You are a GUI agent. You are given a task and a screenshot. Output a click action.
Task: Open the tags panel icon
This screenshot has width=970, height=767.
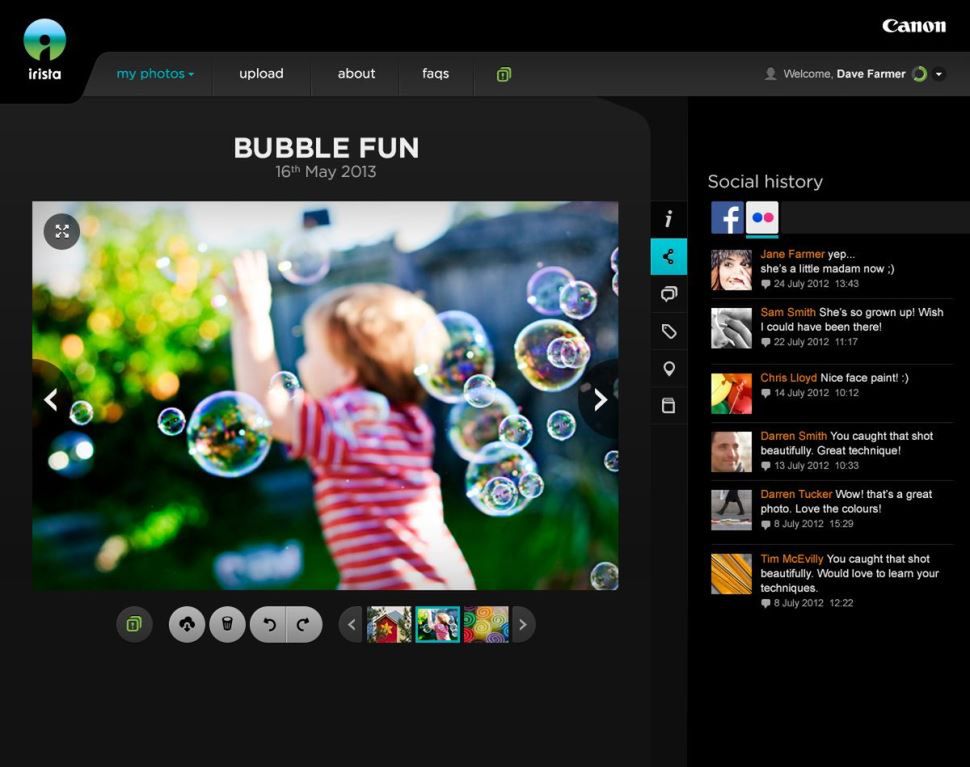pyautogui.click(x=669, y=332)
